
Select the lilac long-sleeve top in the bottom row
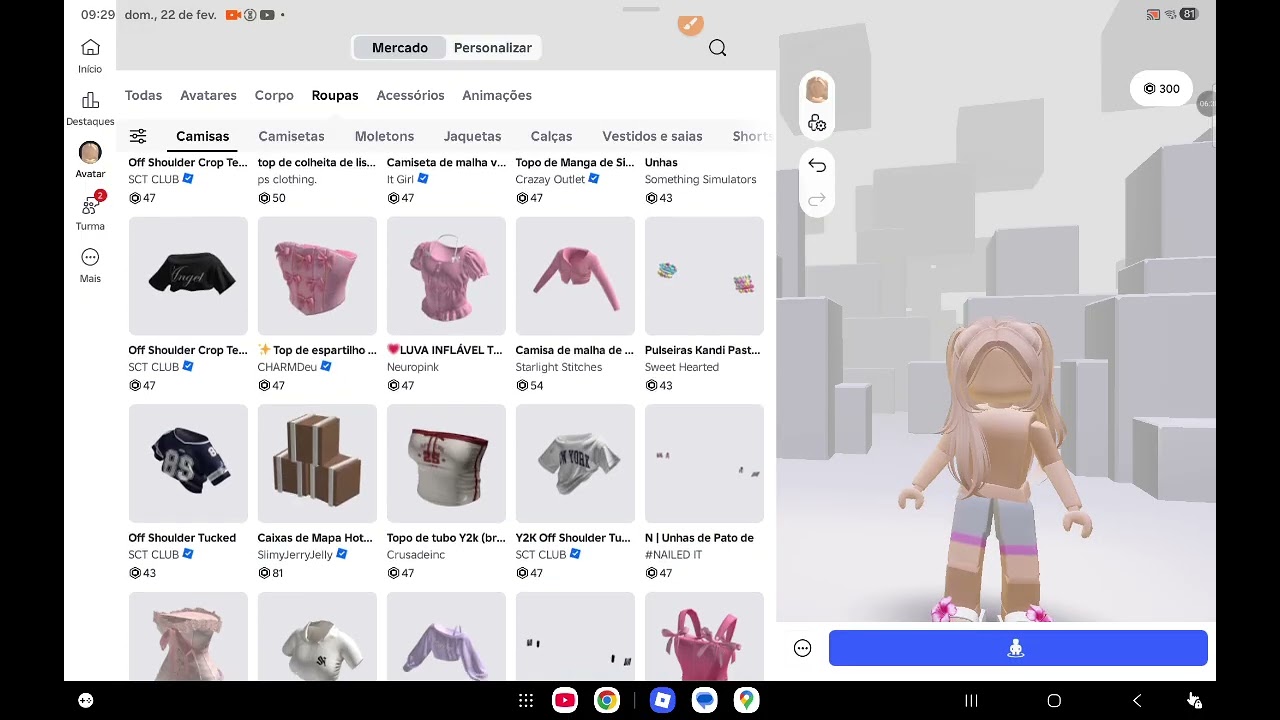tap(446, 637)
